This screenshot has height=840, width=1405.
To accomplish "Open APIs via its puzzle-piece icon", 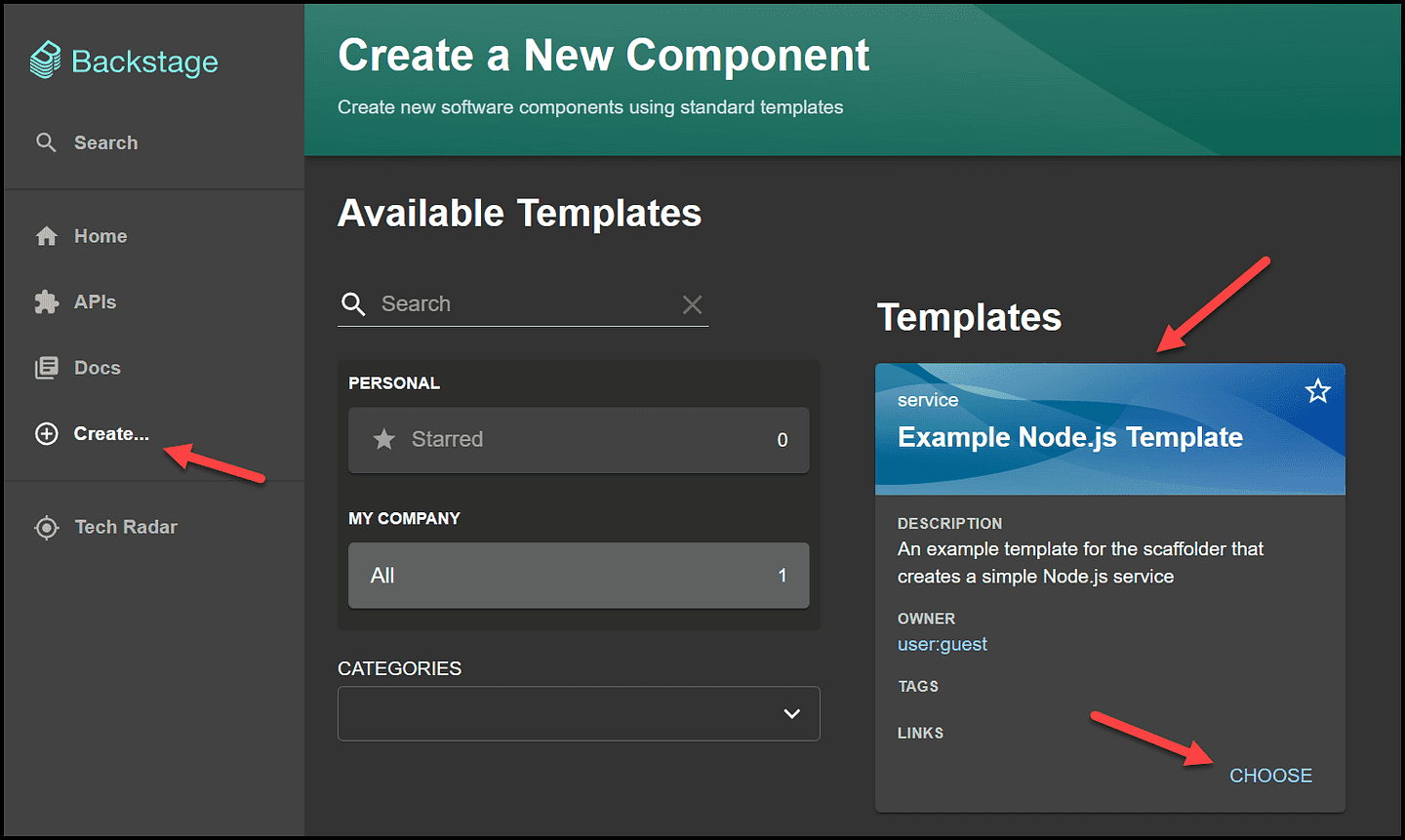I will [x=46, y=301].
